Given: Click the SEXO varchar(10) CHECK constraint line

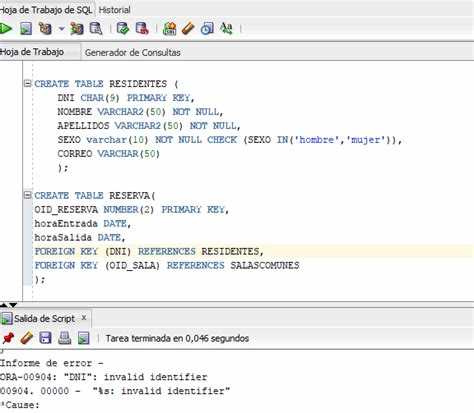Looking at the screenshot, I should point(230,140).
